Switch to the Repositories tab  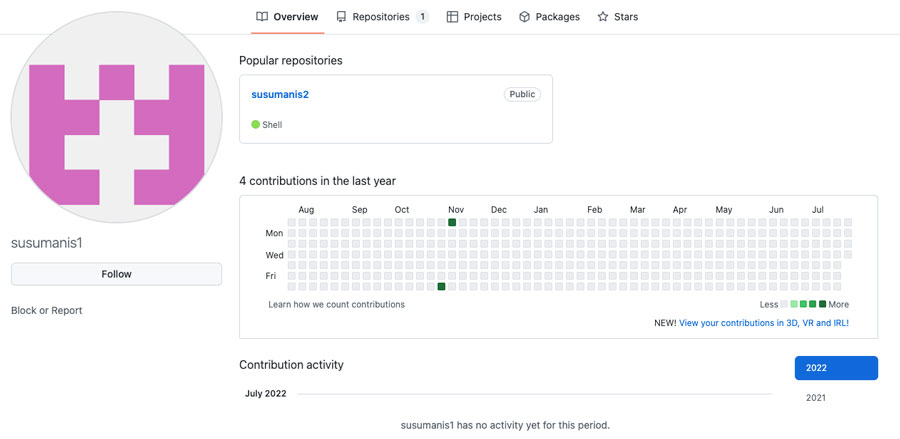382,17
